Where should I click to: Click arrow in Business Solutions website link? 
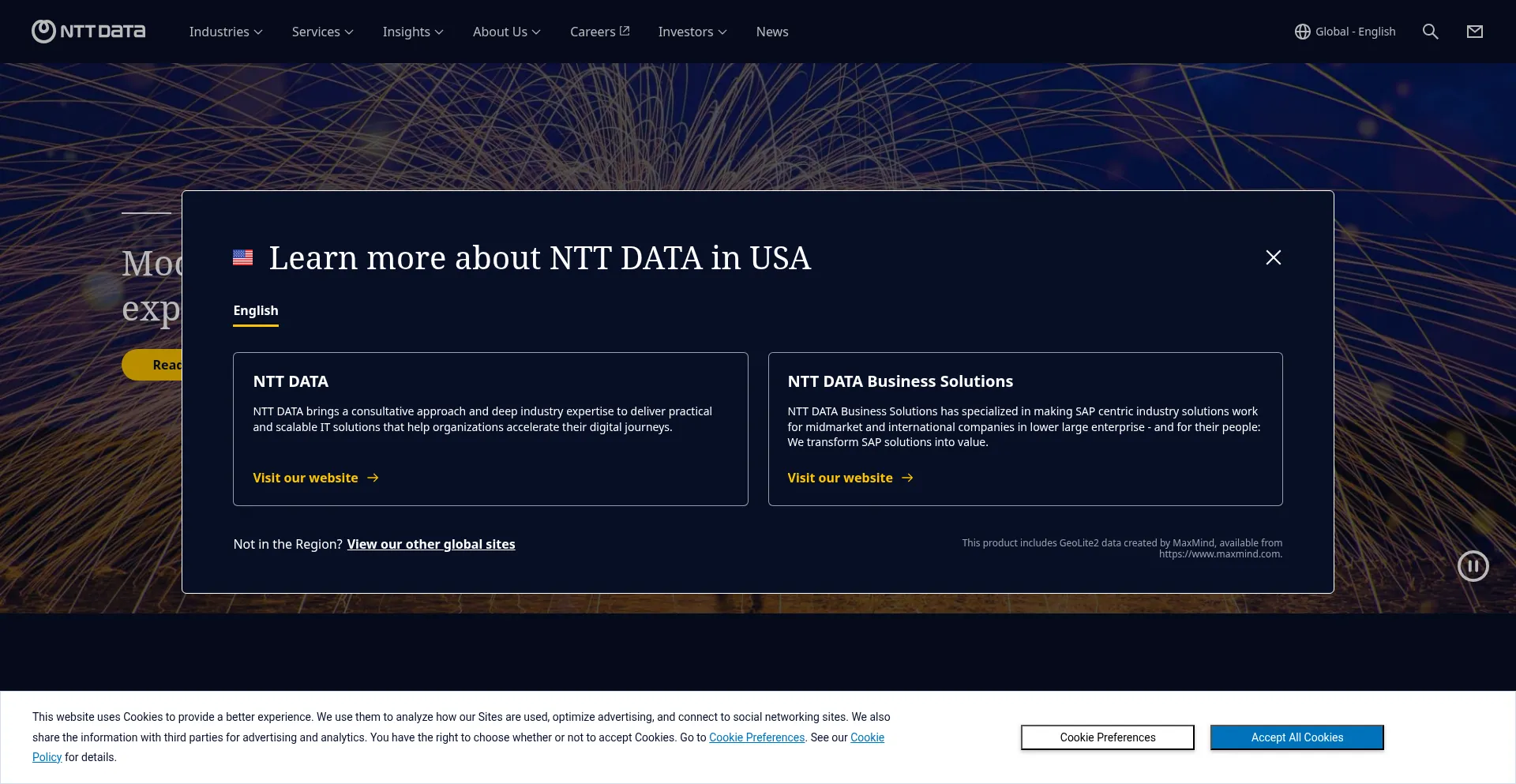(908, 478)
